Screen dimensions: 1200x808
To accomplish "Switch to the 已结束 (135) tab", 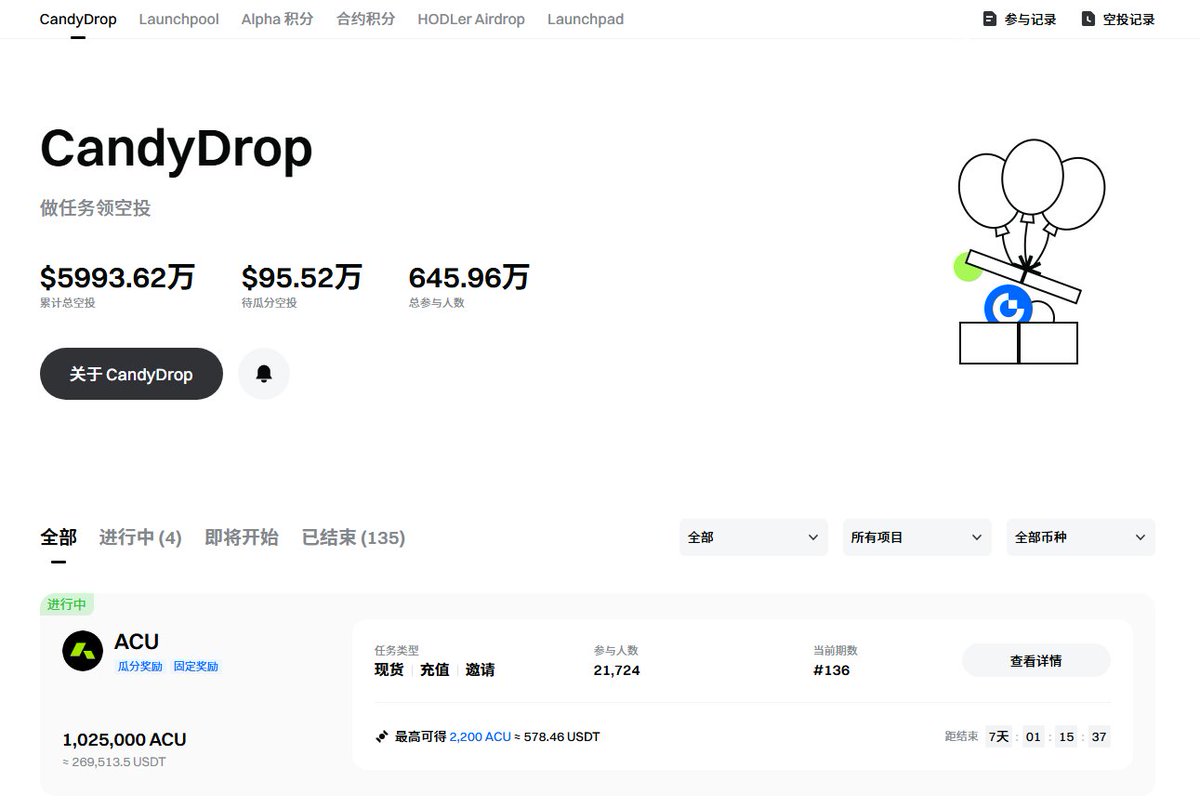I will pyautogui.click(x=352, y=537).
